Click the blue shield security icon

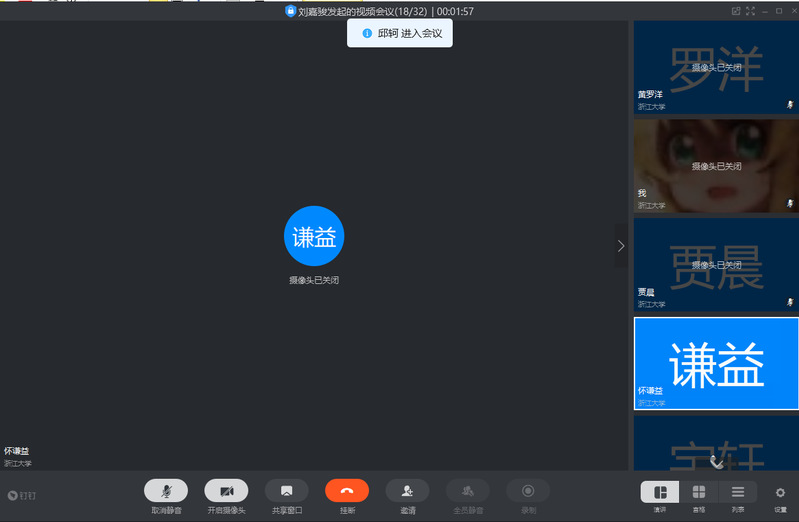coord(290,11)
